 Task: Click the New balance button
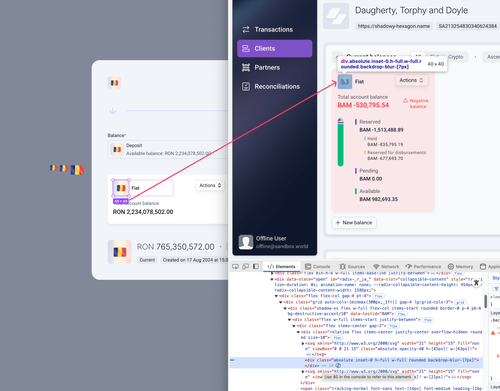point(354,223)
